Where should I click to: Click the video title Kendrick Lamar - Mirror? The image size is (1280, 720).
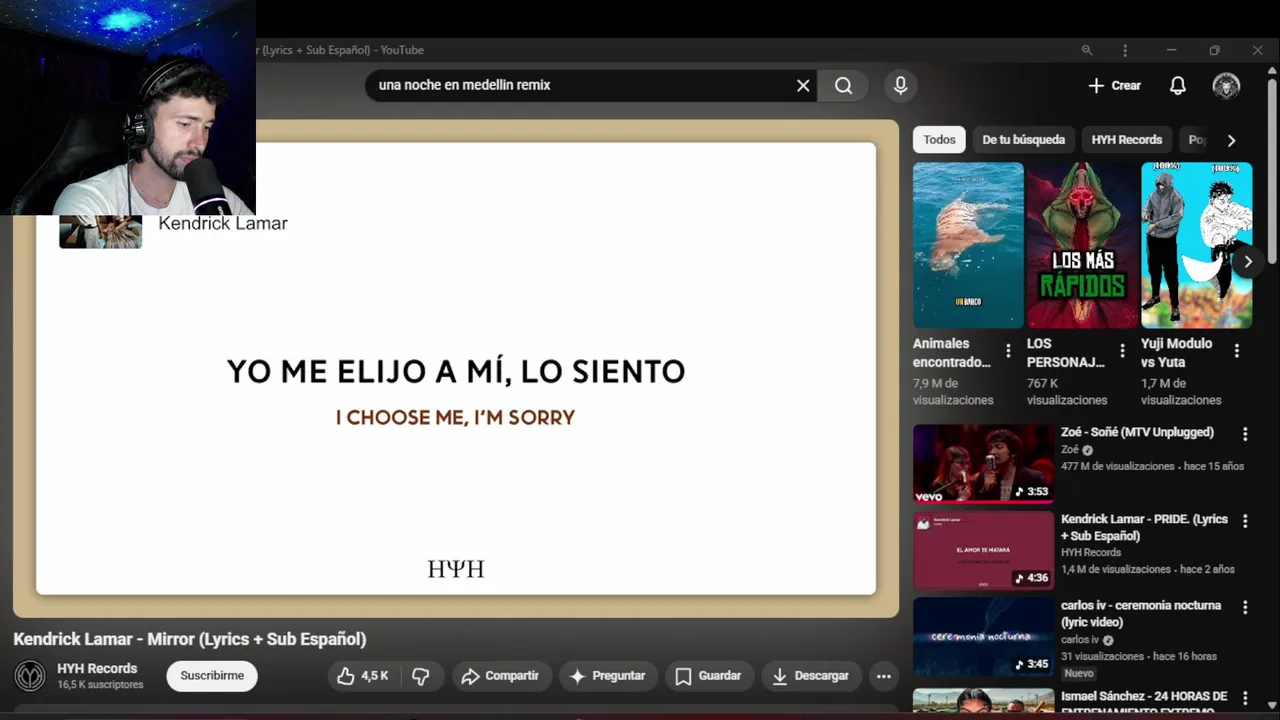pyautogui.click(x=190, y=639)
